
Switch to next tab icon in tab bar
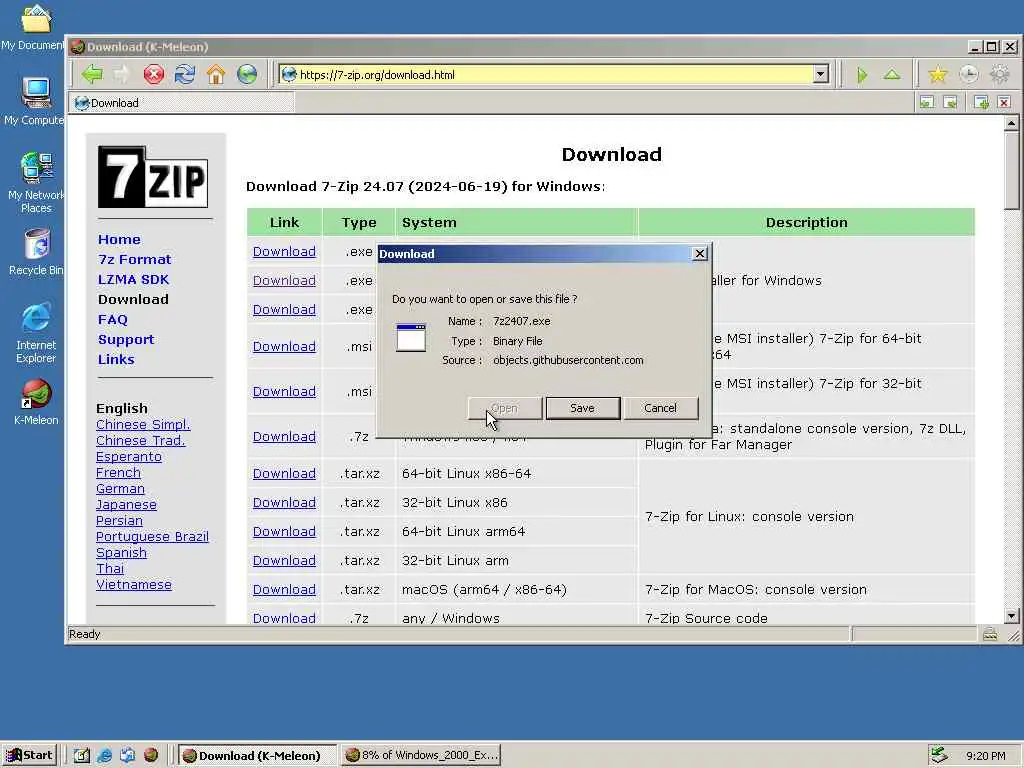coord(950,103)
